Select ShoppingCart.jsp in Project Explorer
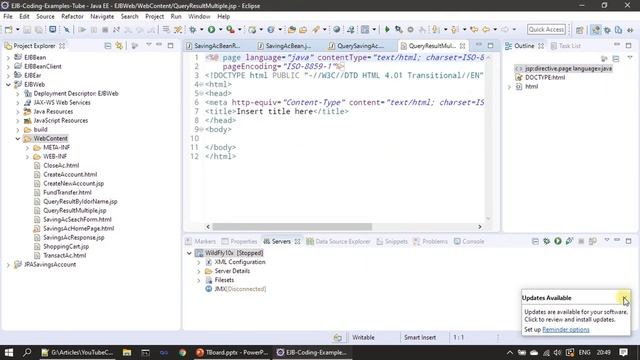Image resolution: width=640 pixels, height=360 pixels. (66, 247)
